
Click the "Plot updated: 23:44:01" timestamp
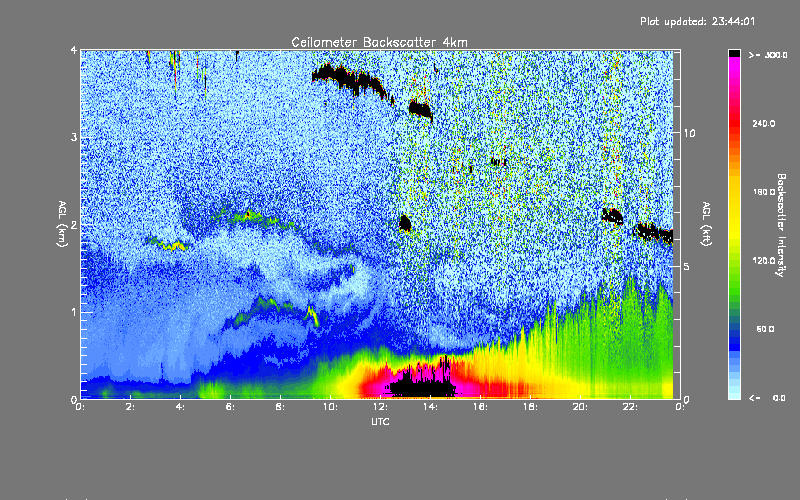tap(697, 21)
